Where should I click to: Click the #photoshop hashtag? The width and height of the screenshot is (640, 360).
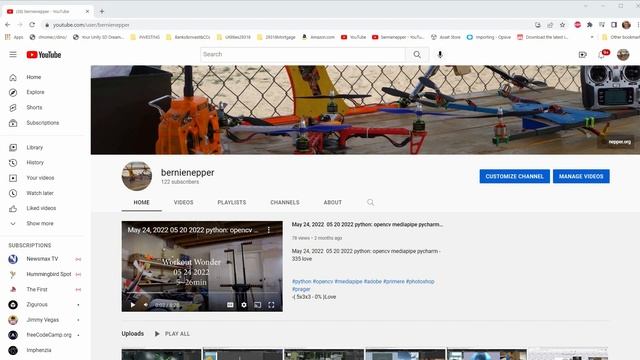pyautogui.click(x=420, y=282)
